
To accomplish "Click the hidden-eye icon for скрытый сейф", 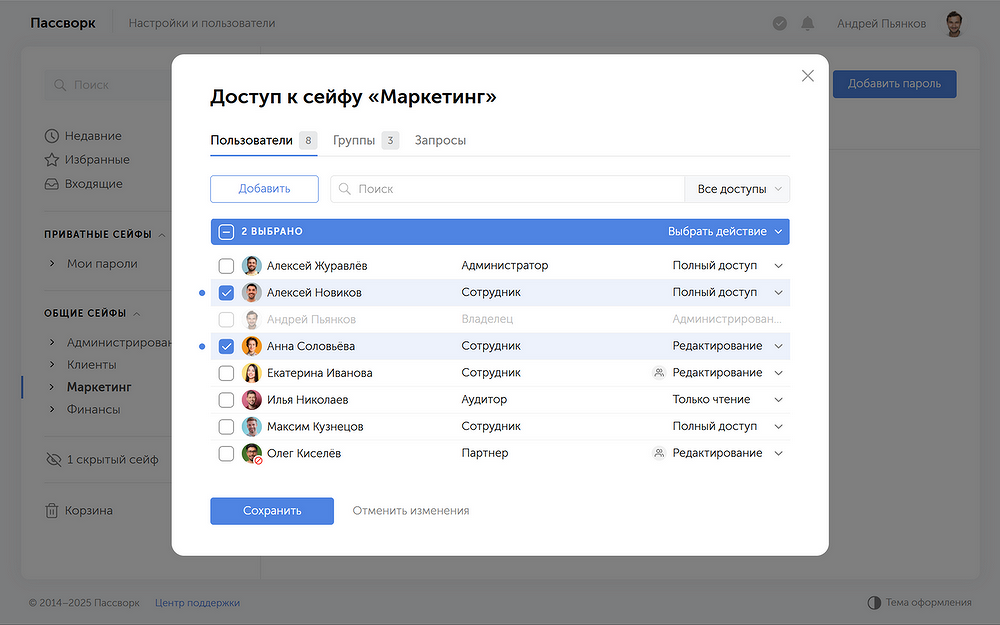I will coord(54,460).
